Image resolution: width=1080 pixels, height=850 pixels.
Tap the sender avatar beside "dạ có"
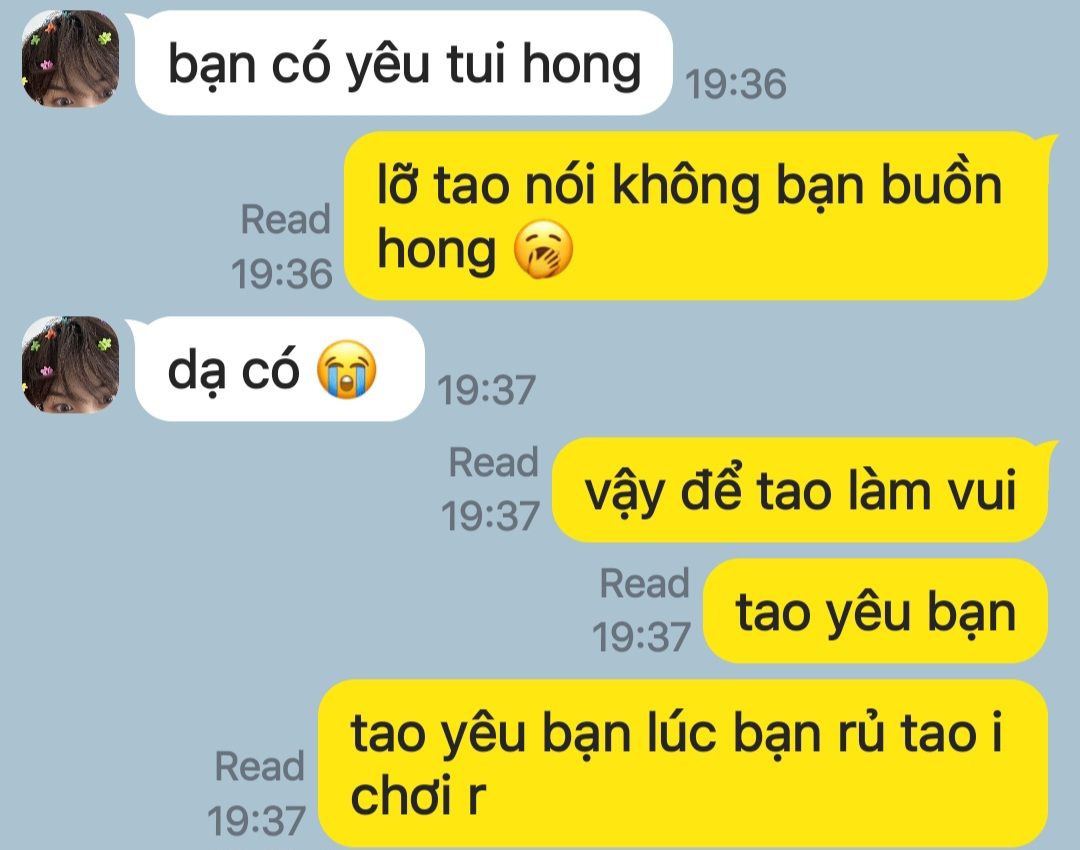[71, 364]
